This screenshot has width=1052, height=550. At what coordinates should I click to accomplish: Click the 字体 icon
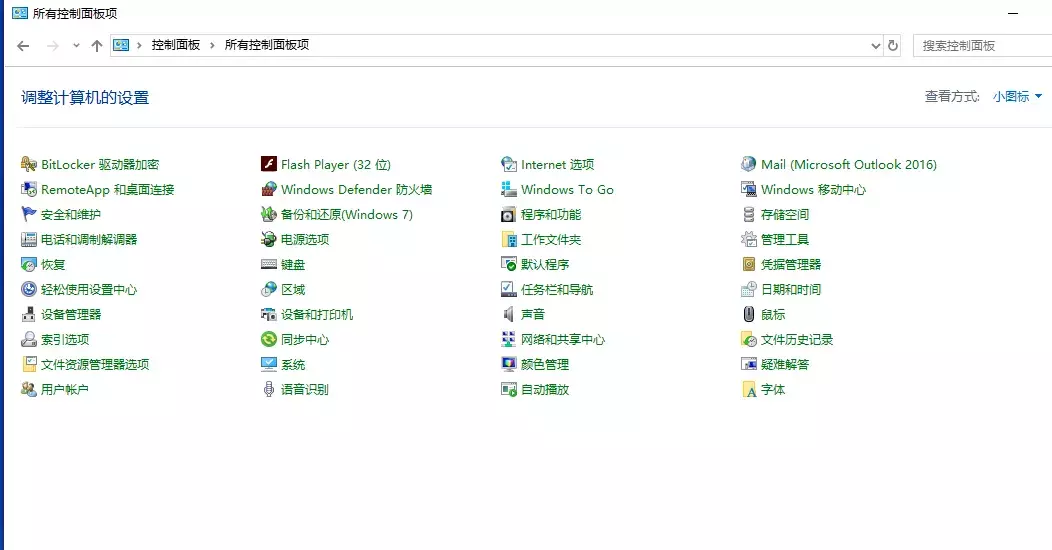749,389
